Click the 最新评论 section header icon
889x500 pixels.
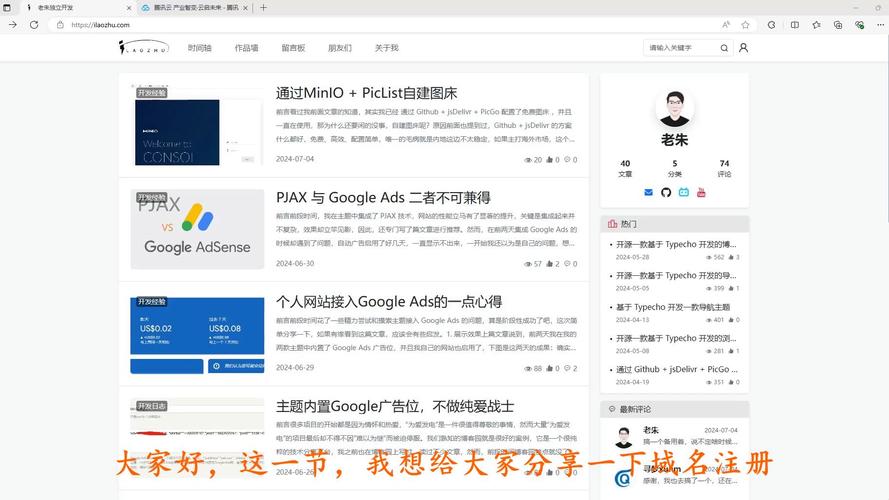pos(612,409)
